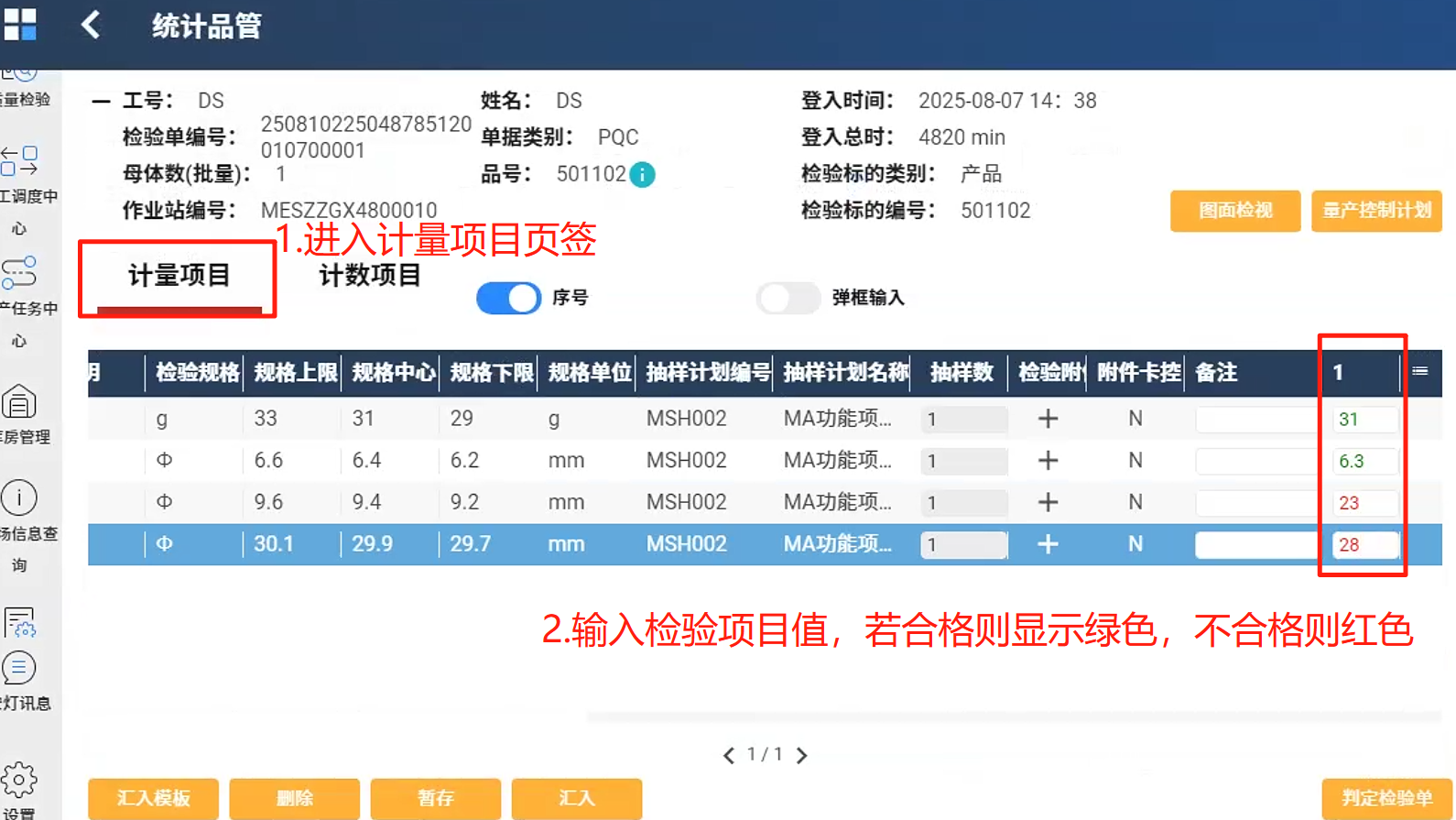Image resolution: width=1456 pixels, height=820 pixels.
Task: Click the 6.4 spec center cell
Action: pos(366,460)
